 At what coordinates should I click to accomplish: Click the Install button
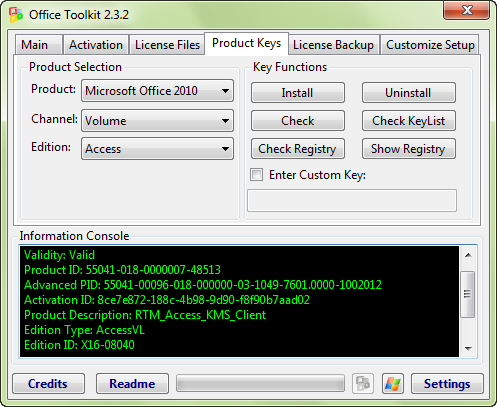click(x=298, y=93)
